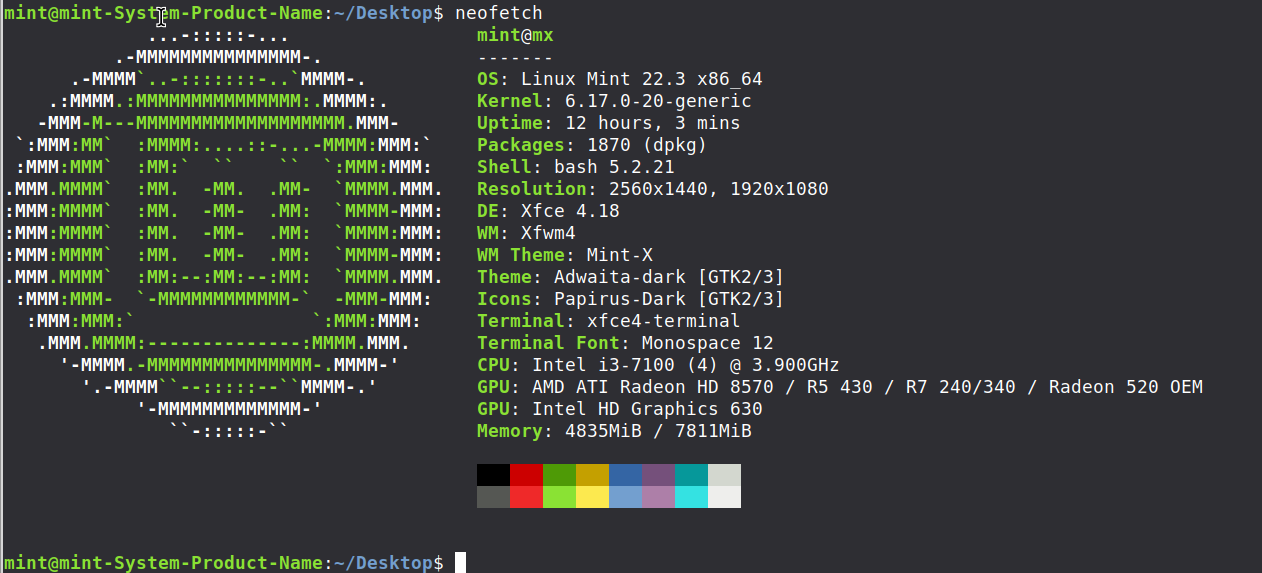Image resolution: width=1262 pixels, height=573 pixels.
Task: Click the WM Theme value 'Mint-X'
Action: pos(620,255)
